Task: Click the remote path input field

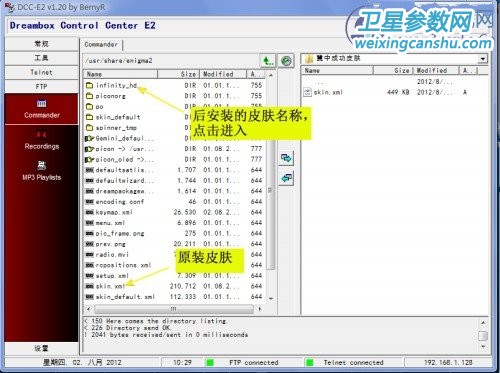Action: tap(171, 61)
